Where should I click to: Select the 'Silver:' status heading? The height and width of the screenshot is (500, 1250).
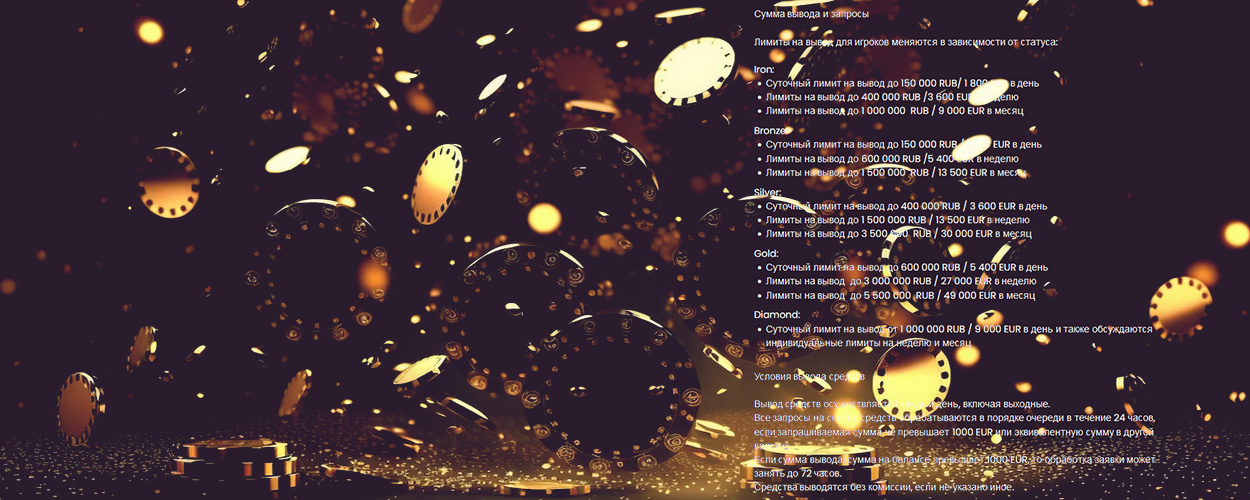(768, 192)
